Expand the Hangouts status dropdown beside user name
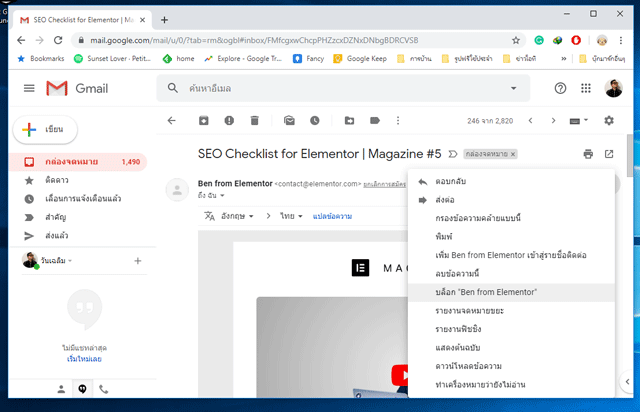Viewport: 640px width, 412px height. coord(70,261)
